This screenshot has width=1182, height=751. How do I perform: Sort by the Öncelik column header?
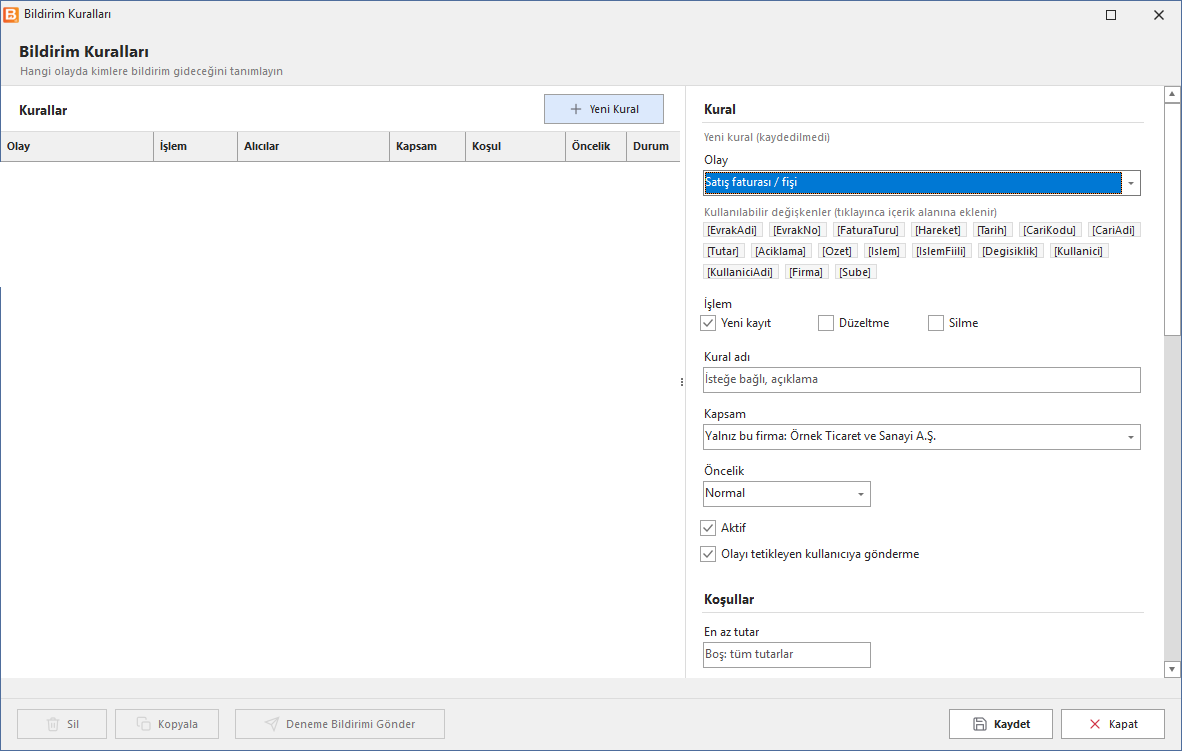596,146
